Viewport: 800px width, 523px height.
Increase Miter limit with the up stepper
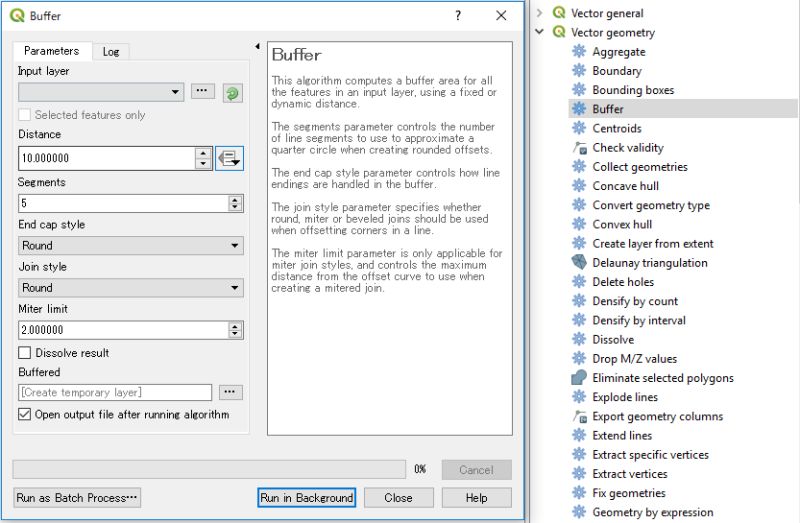coord(235,326)
